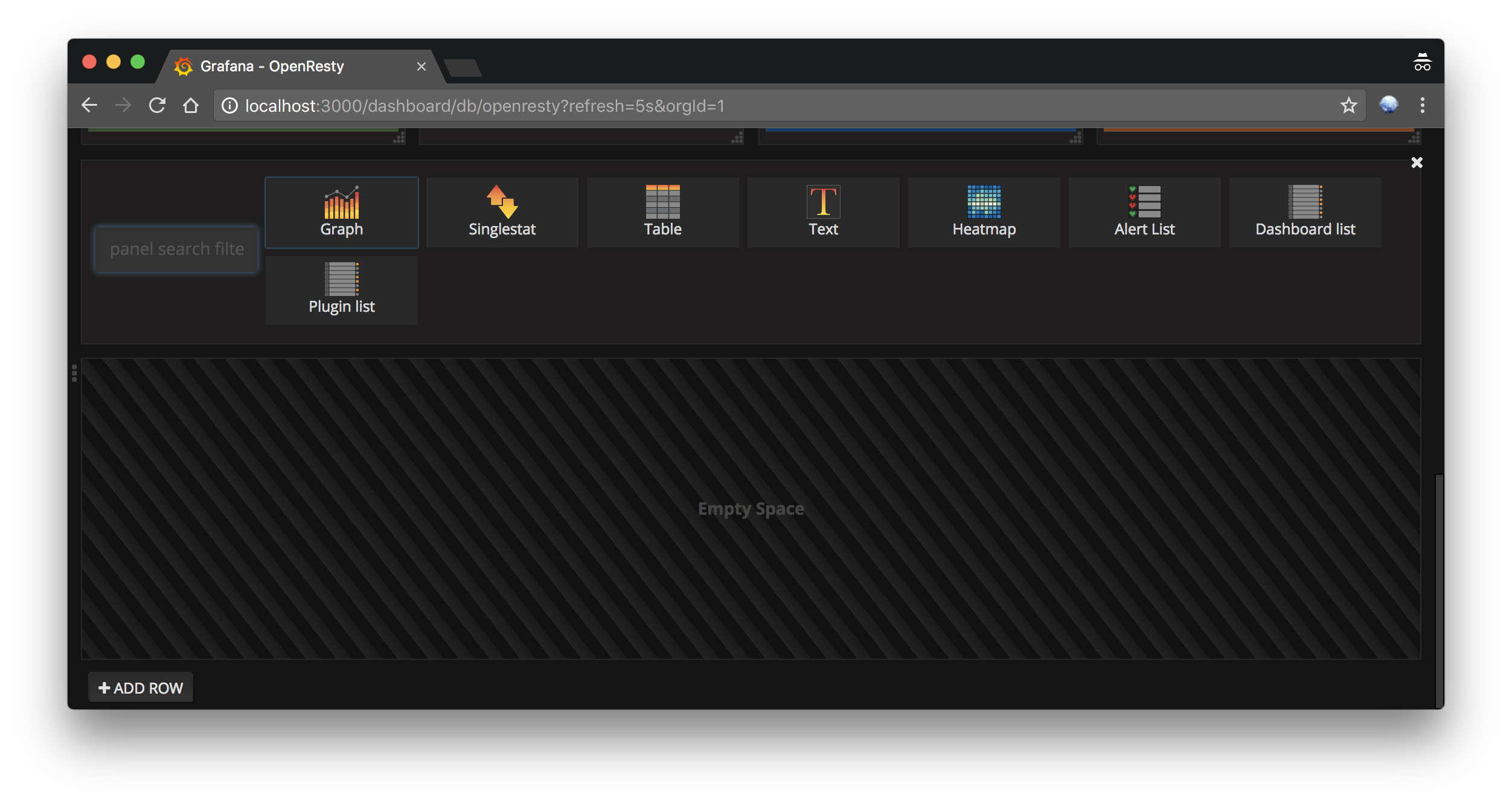Image resolution: width=1512 pixels, height=806 pixels.
Task: Switch to the Grafana - OpenResty tab
Action: tap(272, 66)
